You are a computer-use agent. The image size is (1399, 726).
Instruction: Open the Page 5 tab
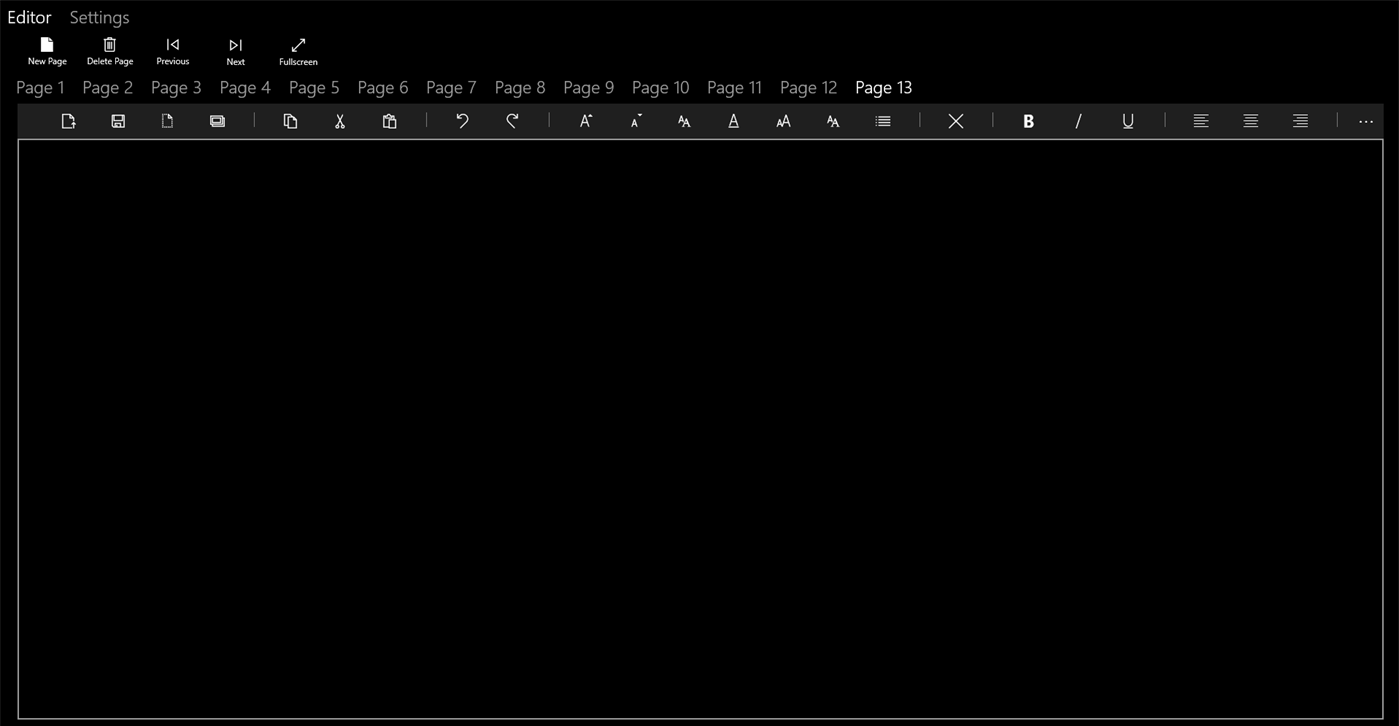tap(313, 88)
